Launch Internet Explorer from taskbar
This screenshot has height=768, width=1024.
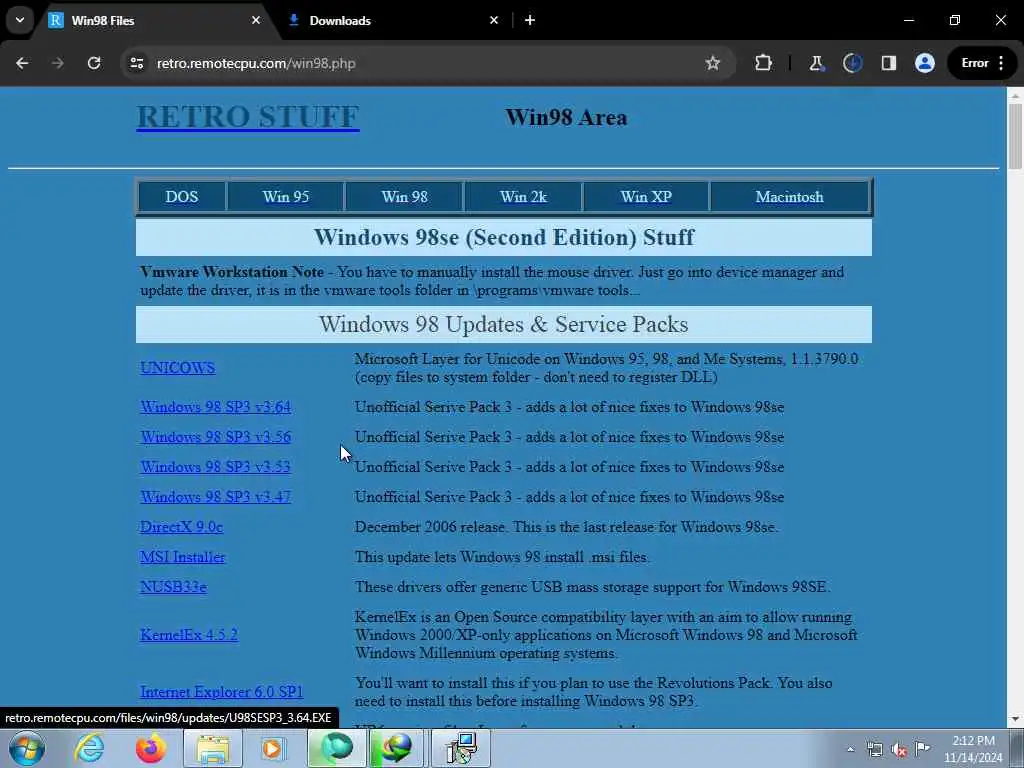(x=88, y=748)
